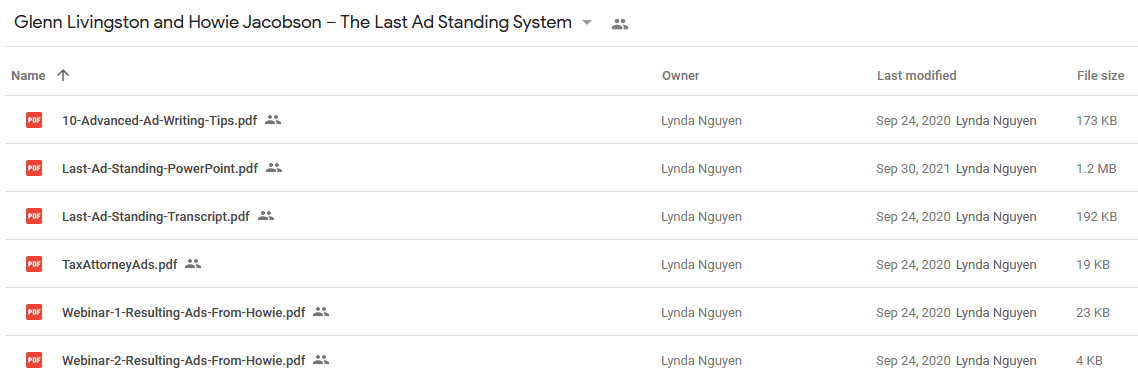The image size is (1138, 380).
Task: Click the Owner column header
Action: pos(680,75)
